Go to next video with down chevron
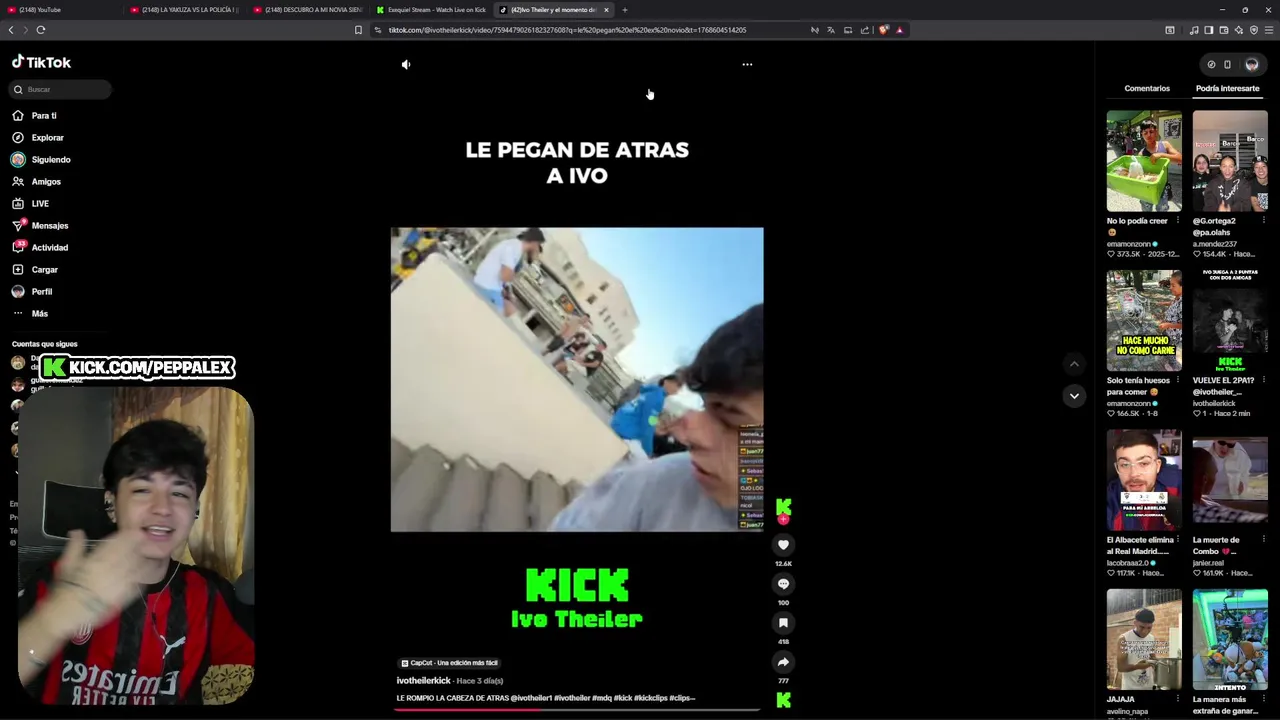The width and height of the screenshot is (1280, 720). coord(1074,396)
